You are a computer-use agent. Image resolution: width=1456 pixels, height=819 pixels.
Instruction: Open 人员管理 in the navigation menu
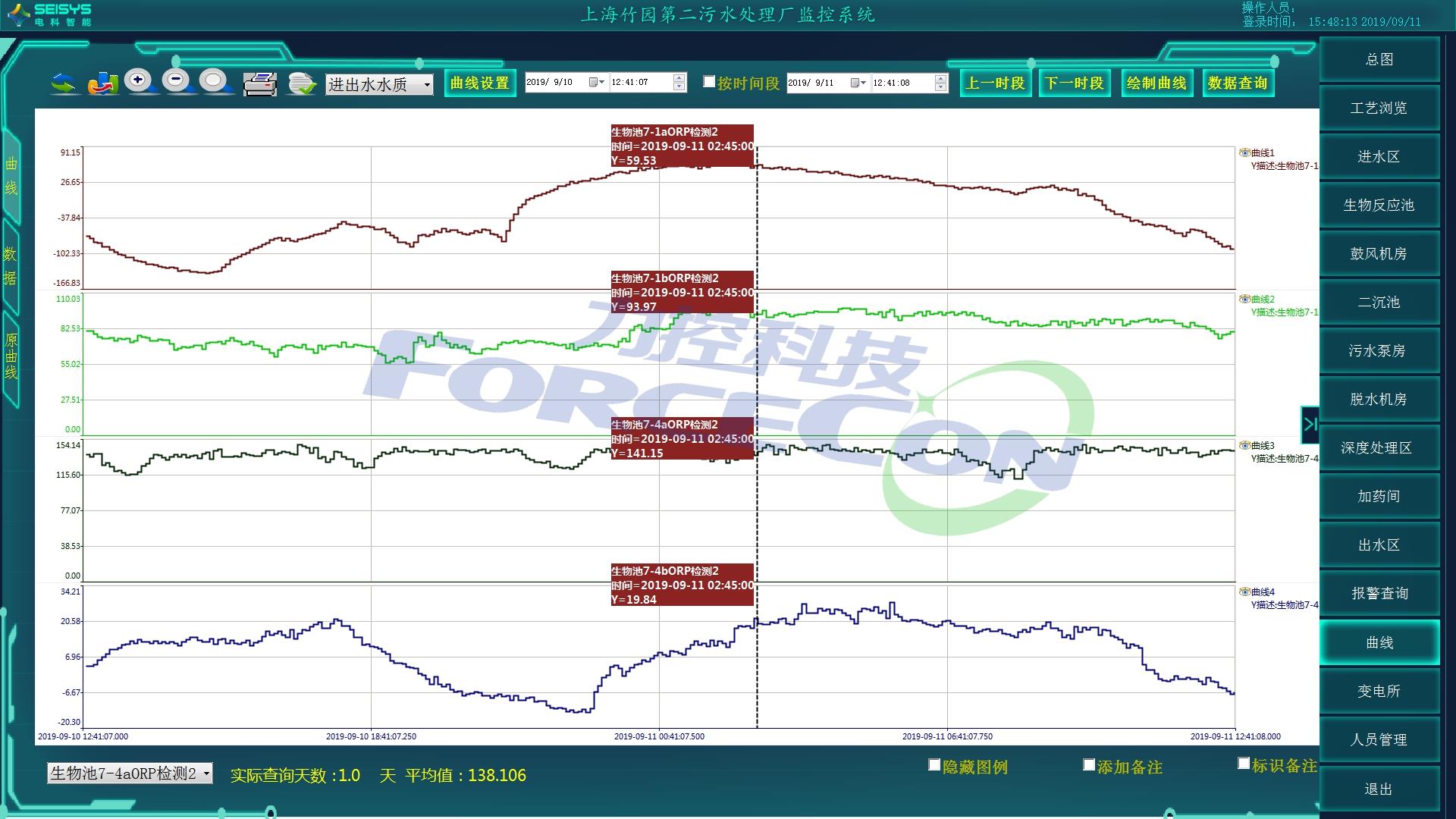tap(1379, 739)
